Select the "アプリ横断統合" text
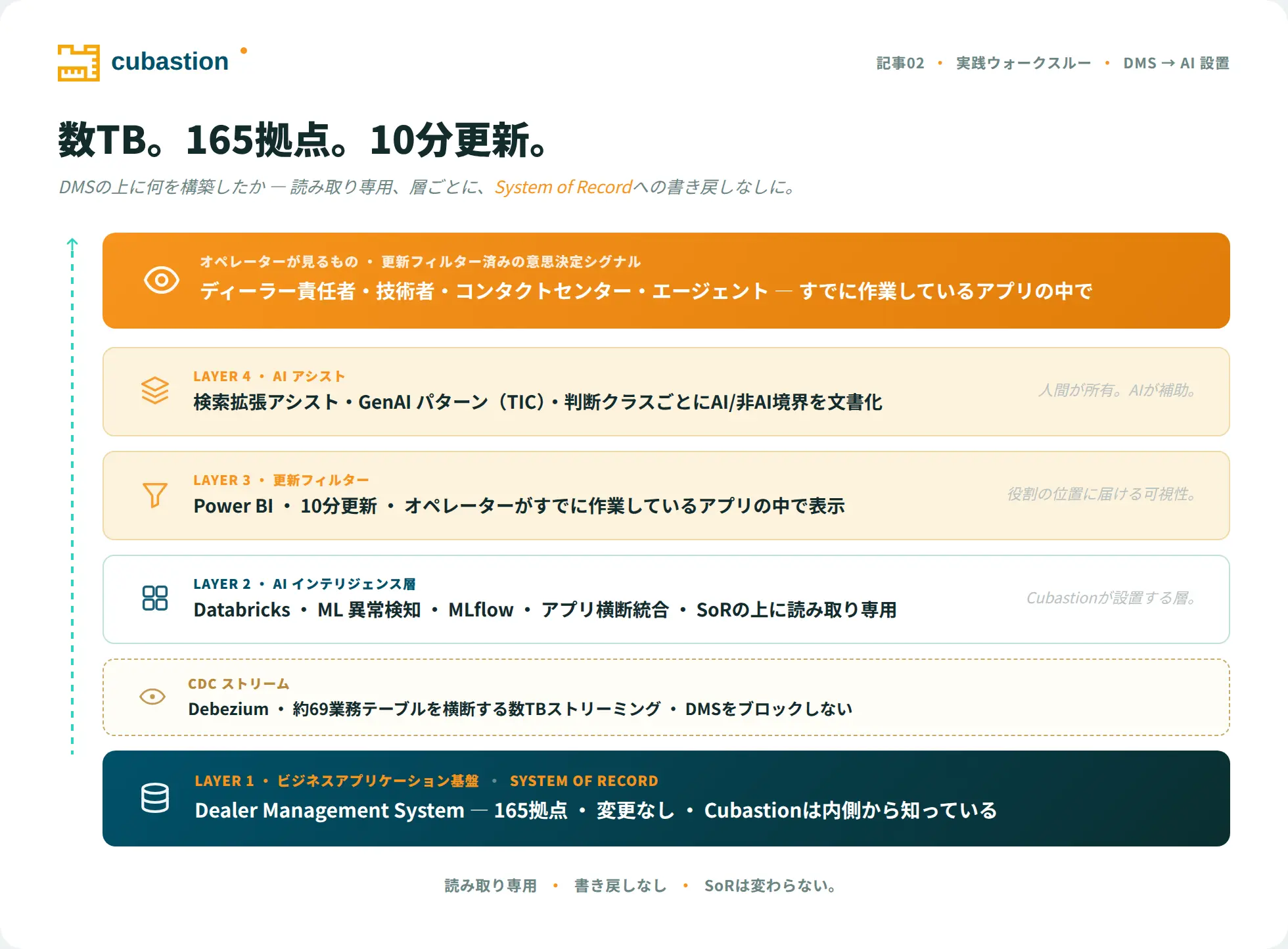This screenshot has width=1288, height=949. [605, 610]
